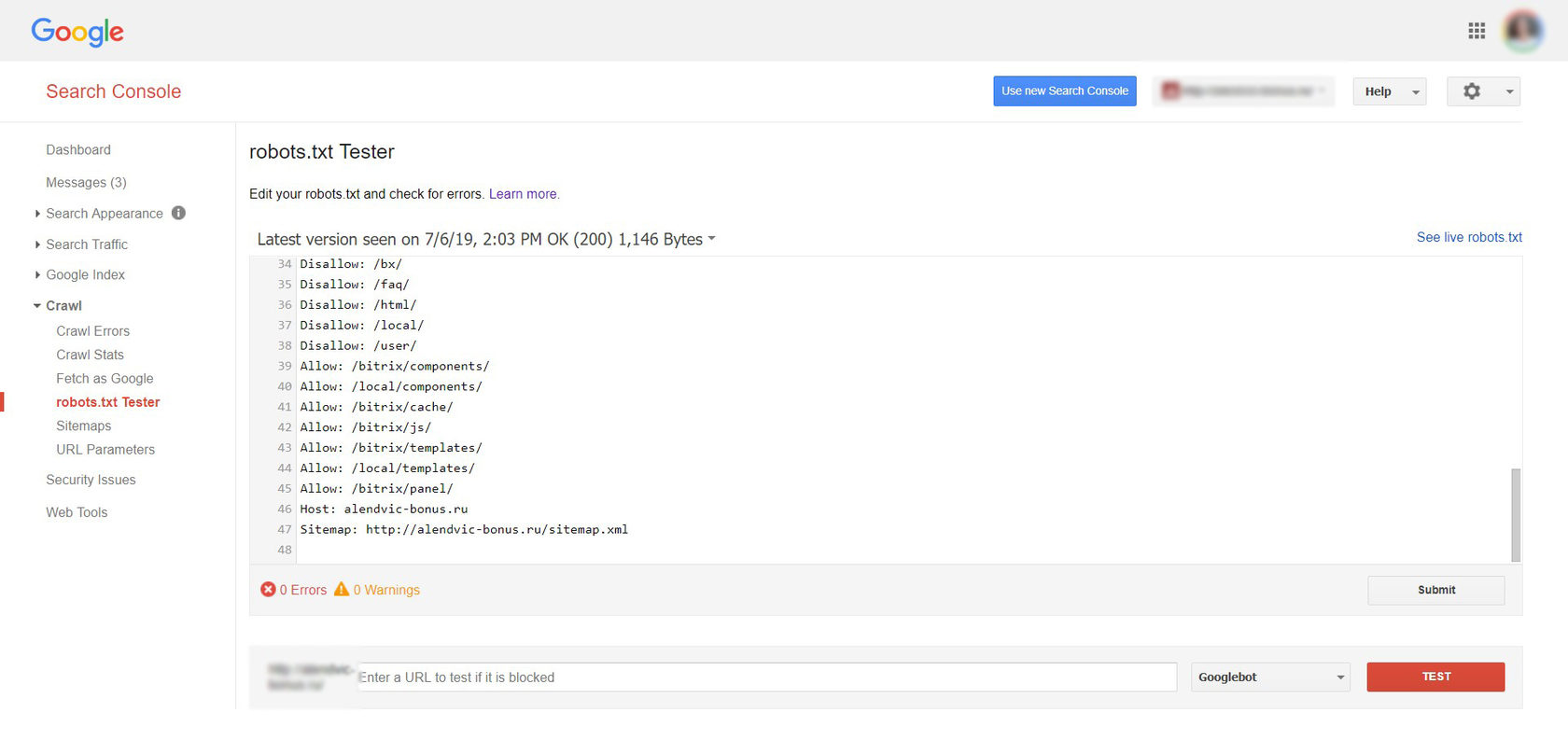Click the robots.txt editor vertical scrollbar
Screen dimensions: 1568x740
tap(1516, 514)
